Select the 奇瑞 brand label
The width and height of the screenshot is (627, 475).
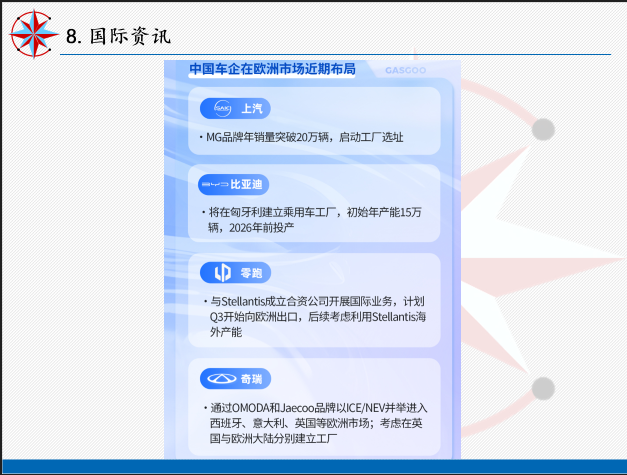click(x=253, y=378)
